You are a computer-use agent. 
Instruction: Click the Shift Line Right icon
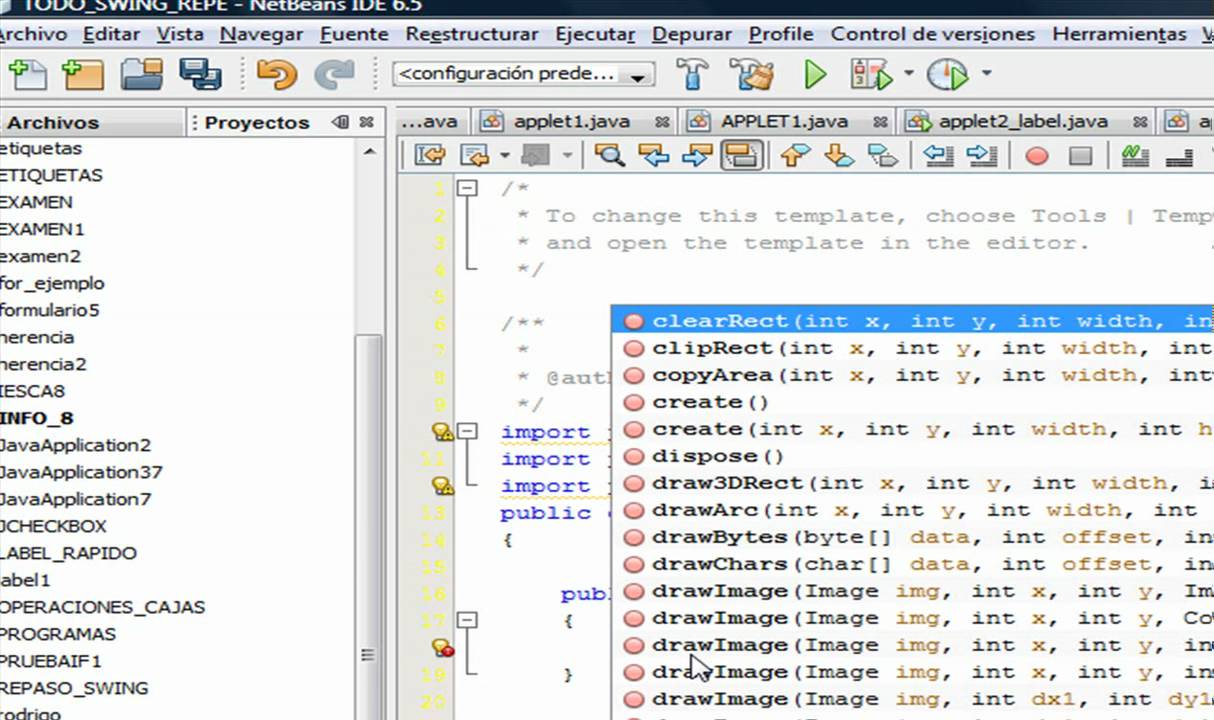[982, 155]
